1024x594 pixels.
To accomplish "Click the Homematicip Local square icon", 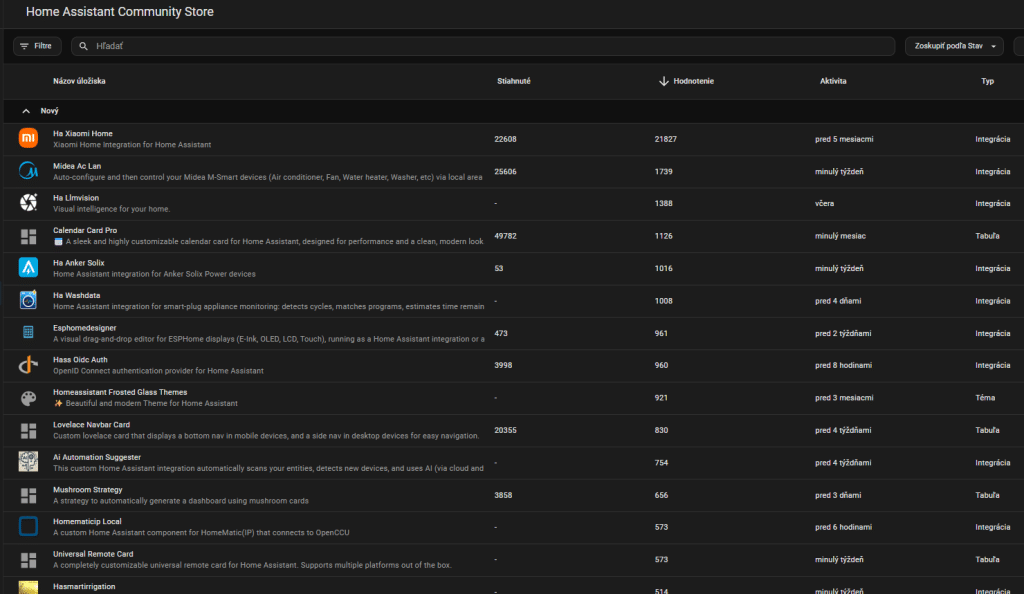I will click(28, 526).
